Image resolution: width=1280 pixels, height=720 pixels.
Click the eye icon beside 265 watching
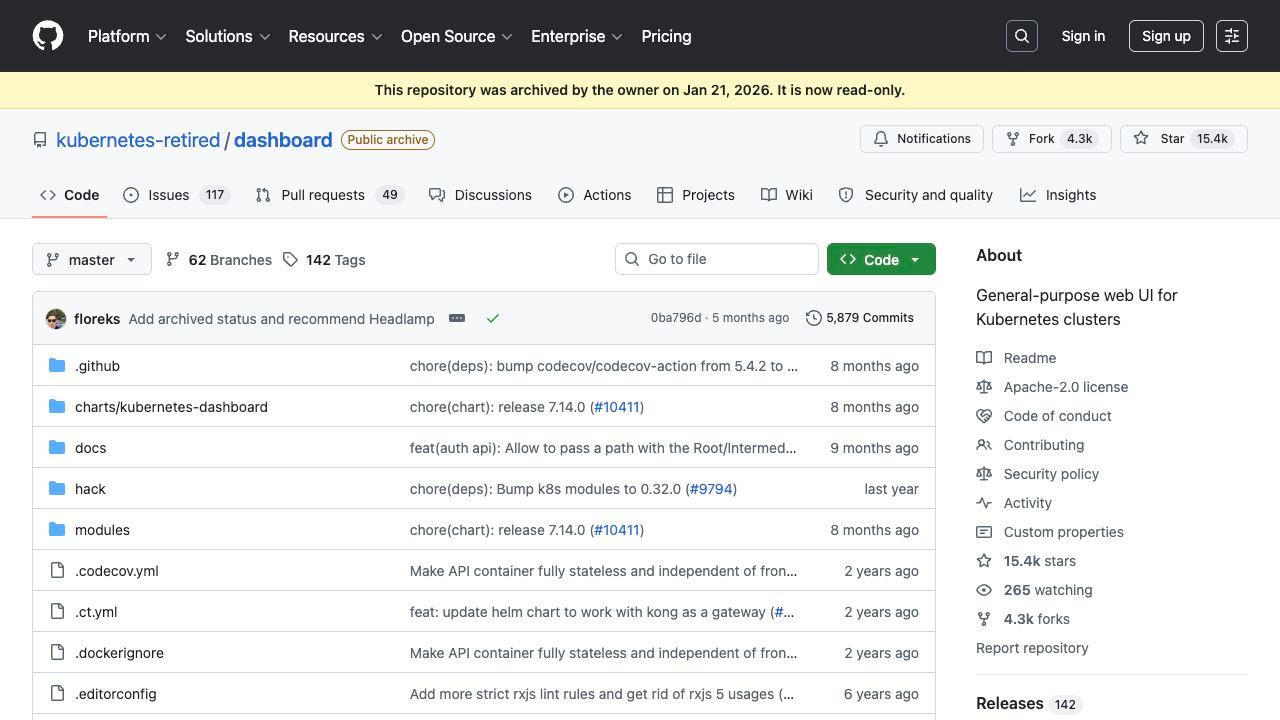[984, 590]
